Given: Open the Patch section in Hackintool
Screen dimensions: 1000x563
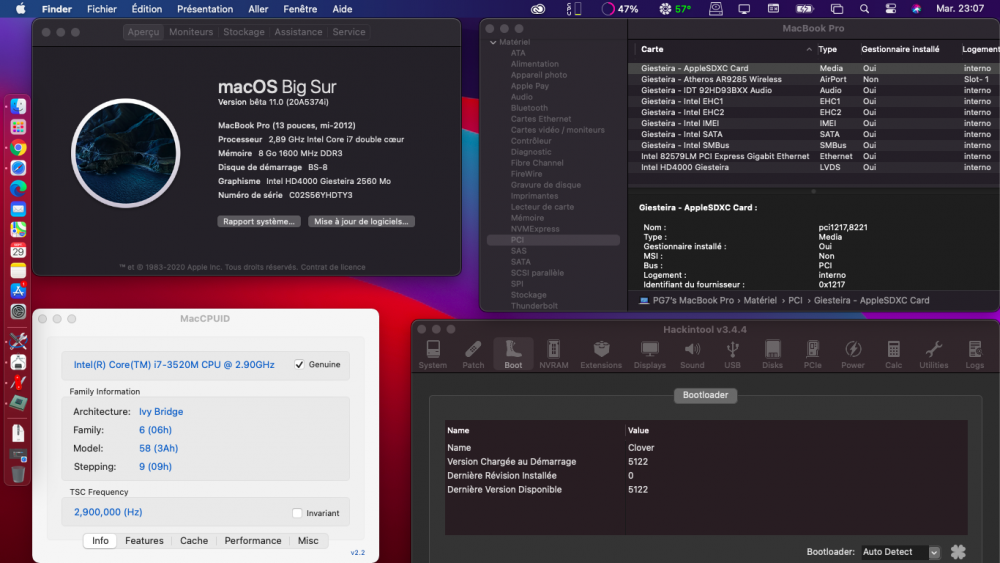Looking at the screenshot, I should click(473, 355).
